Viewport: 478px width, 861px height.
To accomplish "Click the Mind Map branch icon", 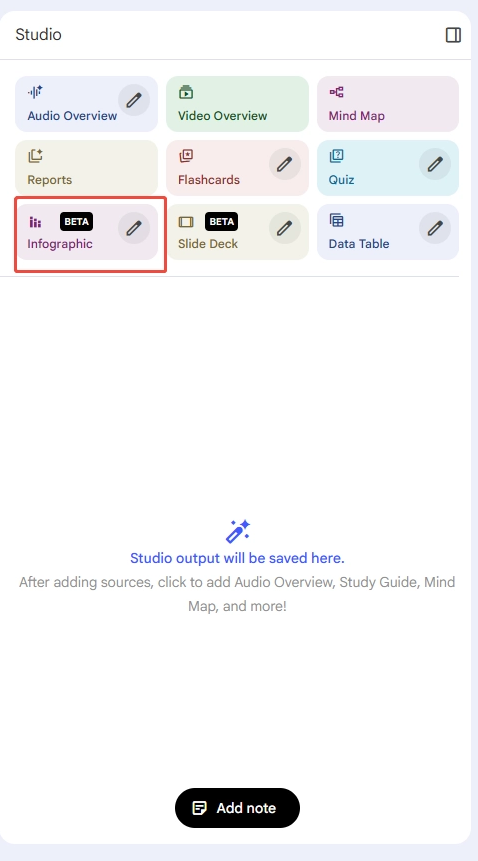I will tap(336, 92).
